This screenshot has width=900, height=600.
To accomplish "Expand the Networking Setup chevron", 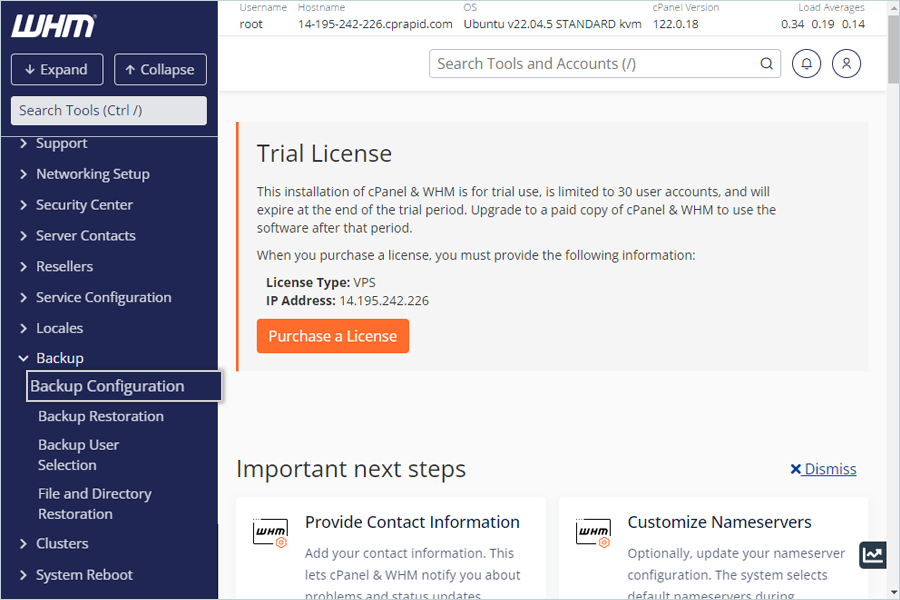I will 23,174.
